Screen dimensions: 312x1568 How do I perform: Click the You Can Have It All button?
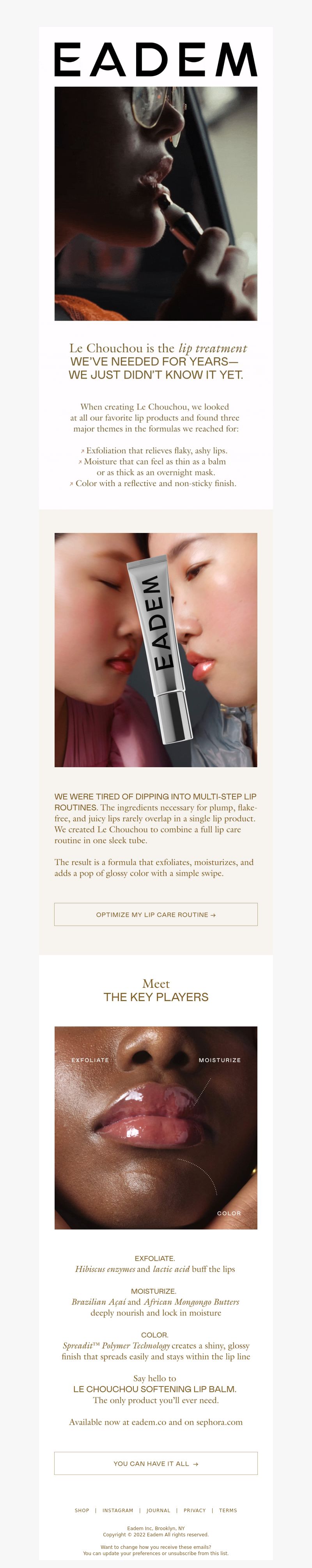(x=156, y=1463)
